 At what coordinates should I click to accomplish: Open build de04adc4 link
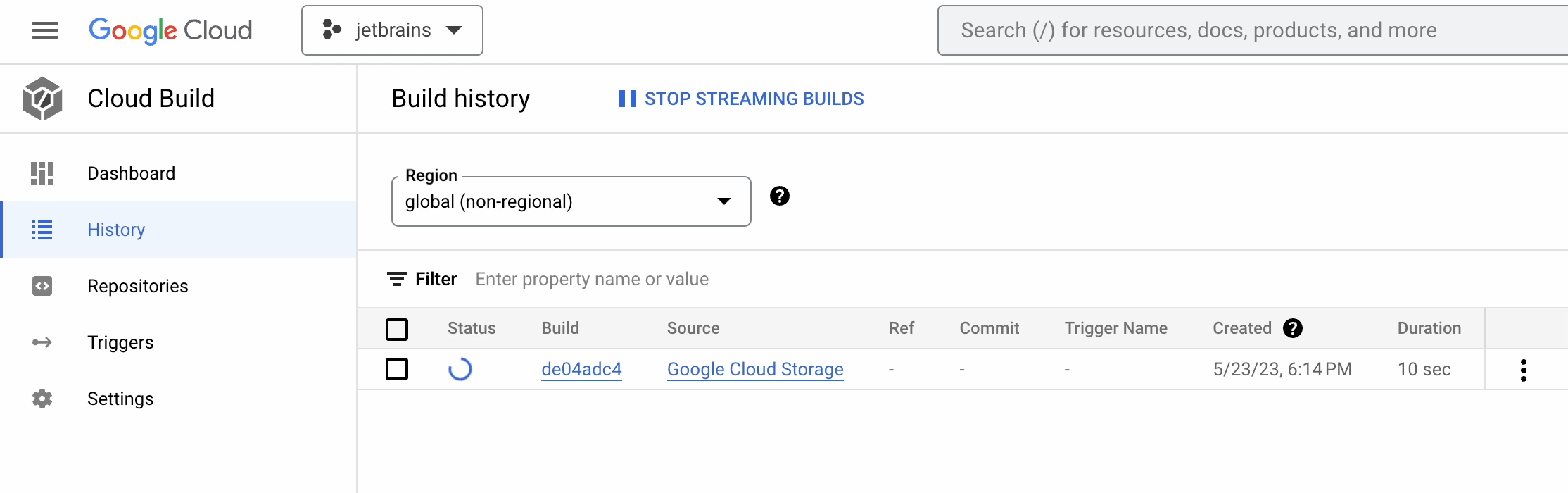[x=581, y=369]
